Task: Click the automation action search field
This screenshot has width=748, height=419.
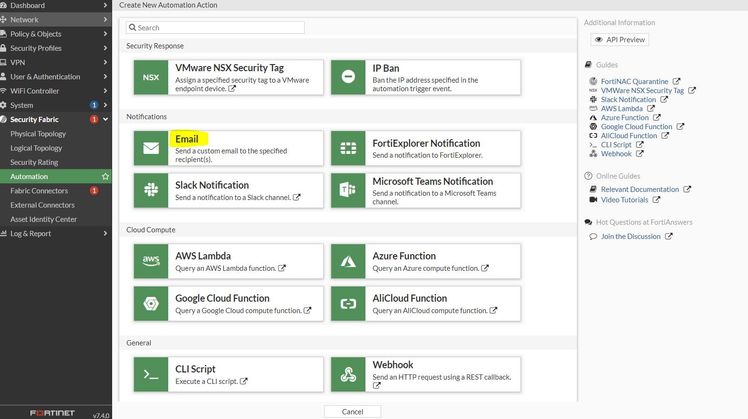Action: [x=215, y=28]
